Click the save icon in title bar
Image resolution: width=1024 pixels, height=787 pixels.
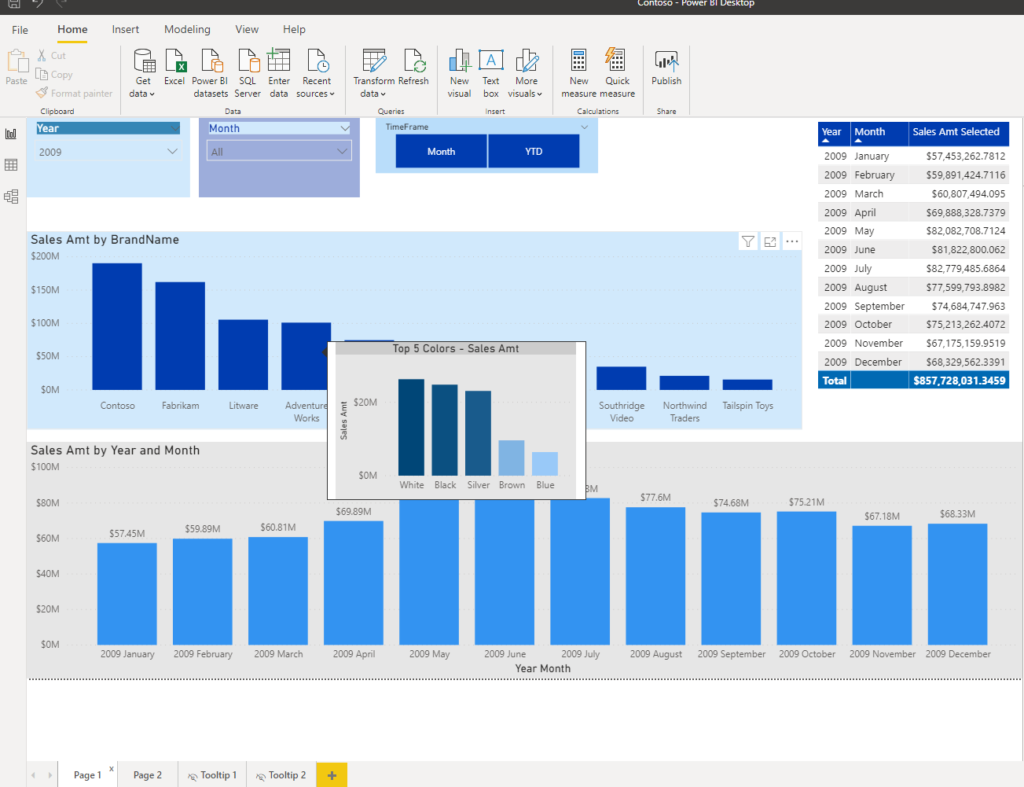tap(14, 3)
